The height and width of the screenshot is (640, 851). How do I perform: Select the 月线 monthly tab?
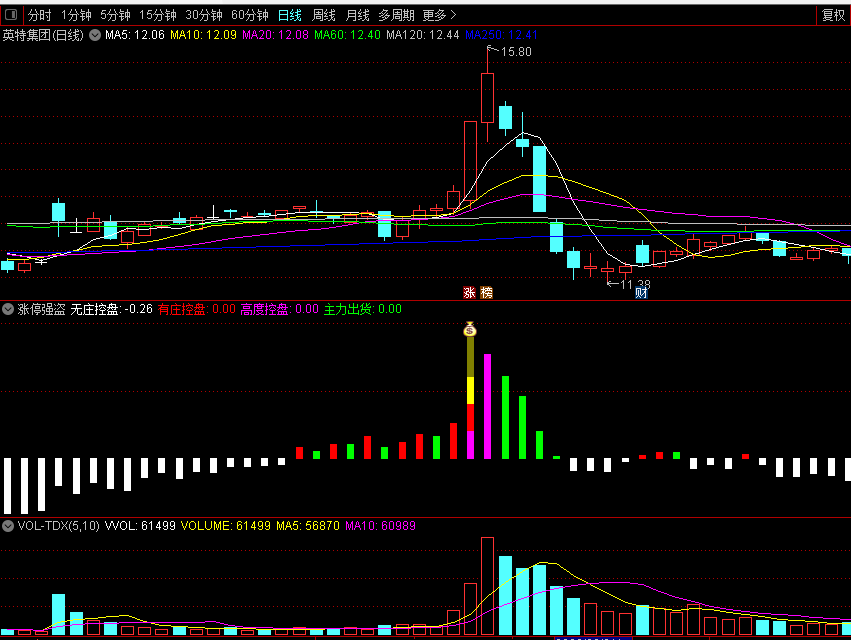[358, 15]
